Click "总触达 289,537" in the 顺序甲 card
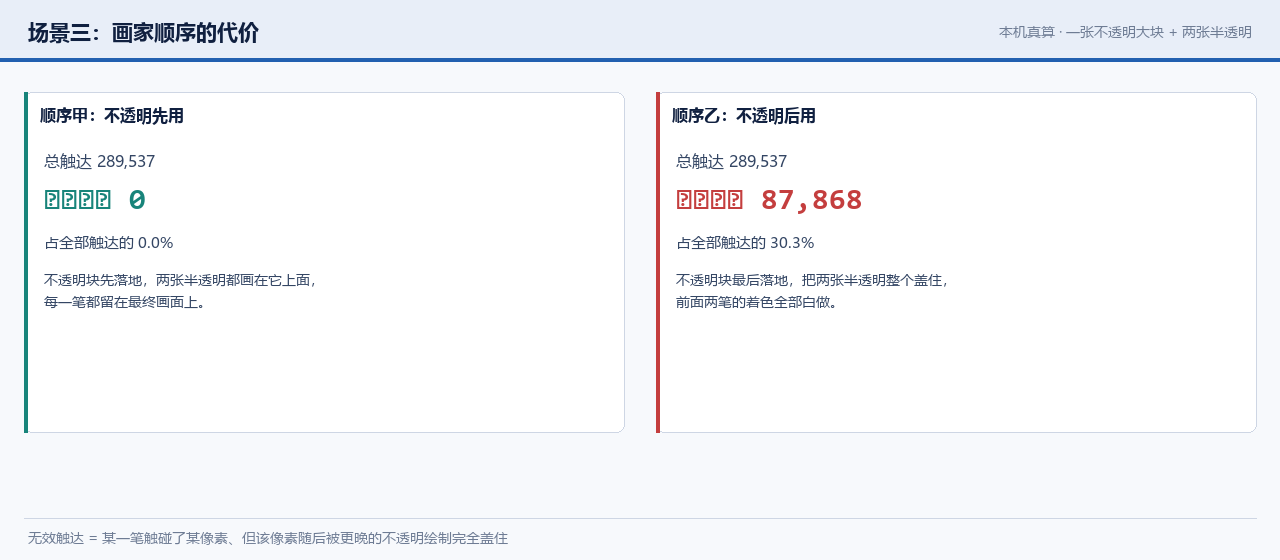The image size is (1280, 560). pyautogui.click(x=100, y=161)
